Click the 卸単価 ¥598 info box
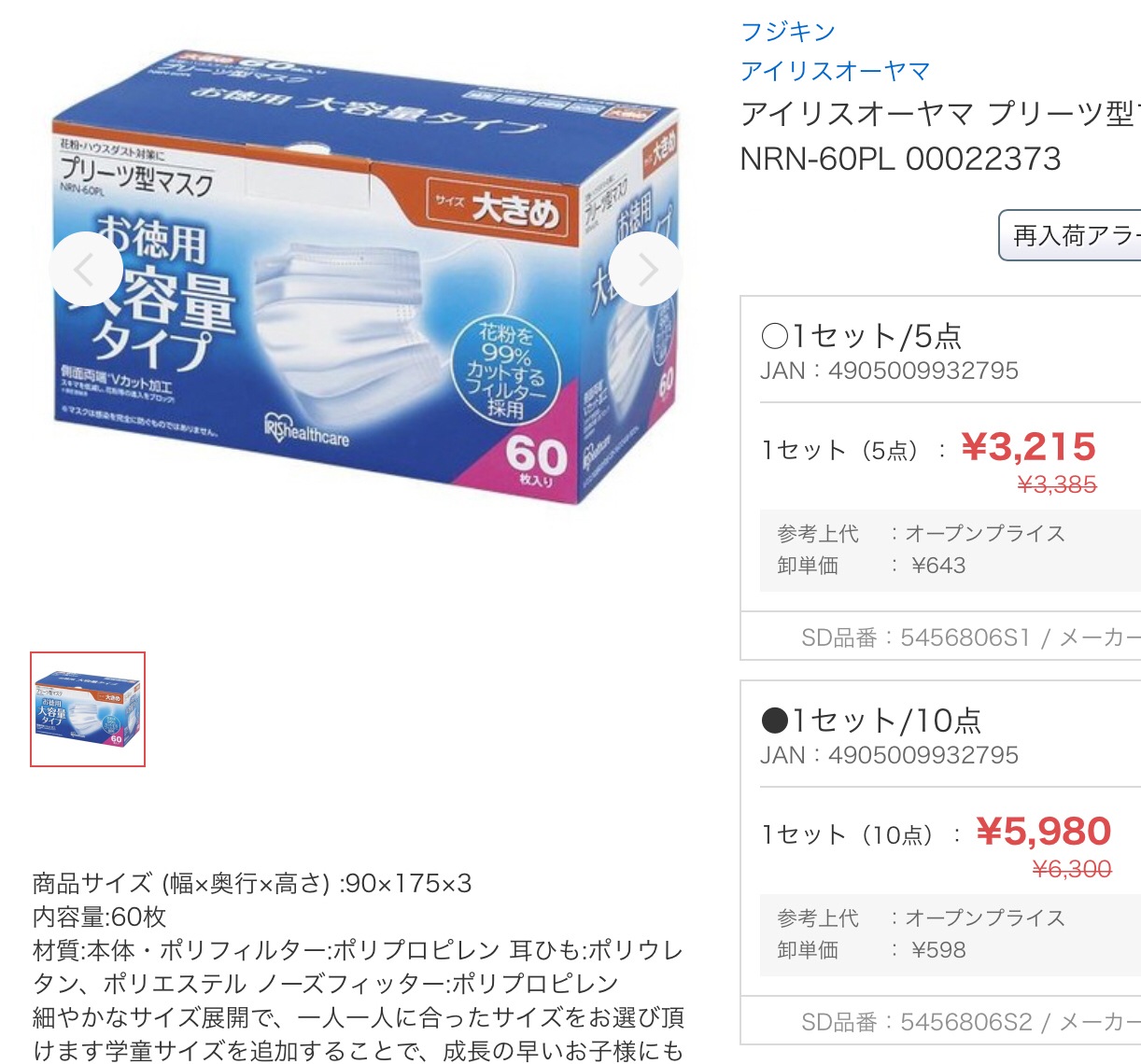 [x=951, y=934]
